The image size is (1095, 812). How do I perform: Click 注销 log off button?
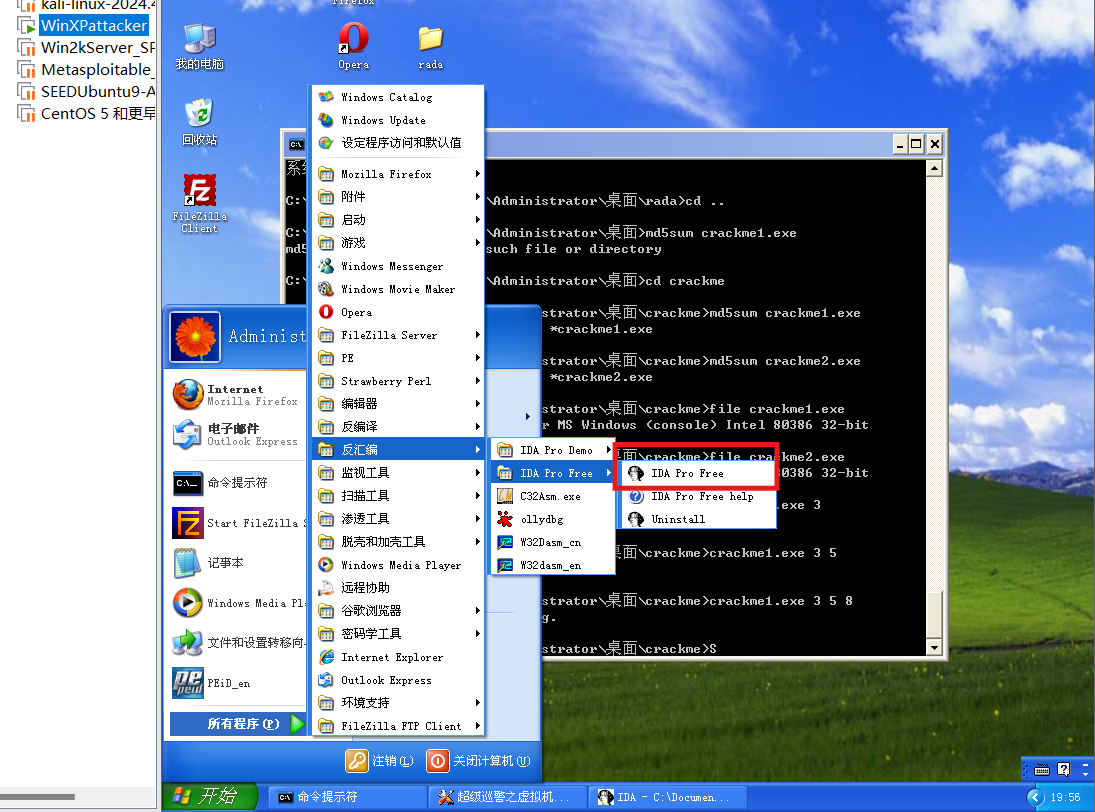tap(380, 760)
